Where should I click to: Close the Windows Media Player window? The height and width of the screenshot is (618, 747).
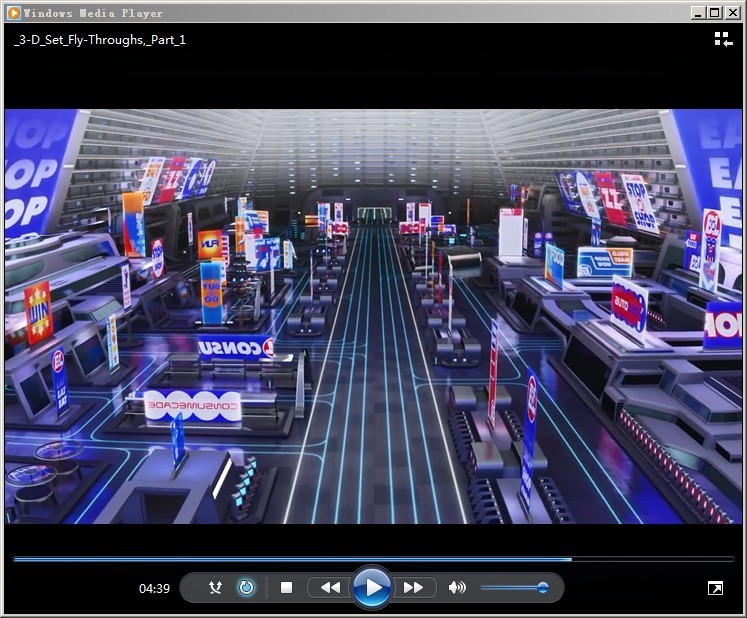click(x=732, y=13)
